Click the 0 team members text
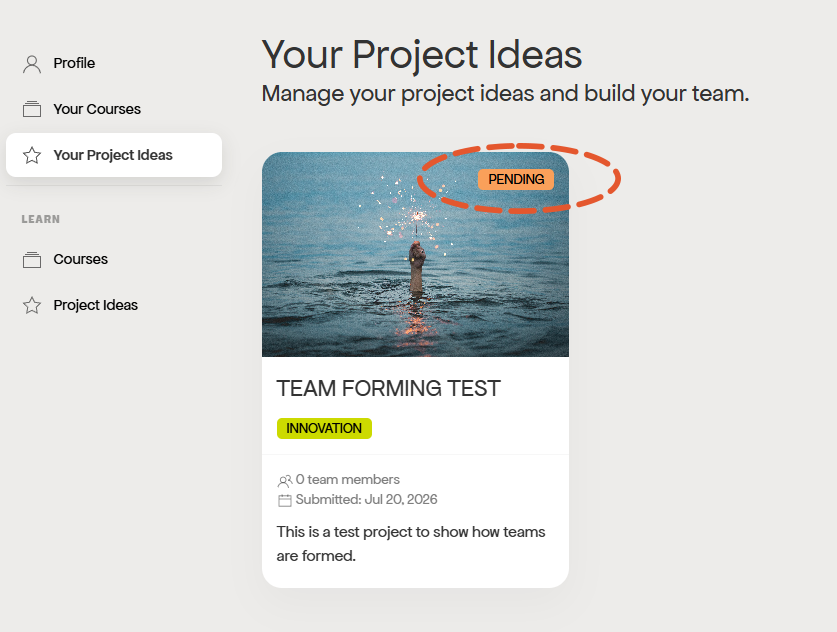 (x=348, y=479)
